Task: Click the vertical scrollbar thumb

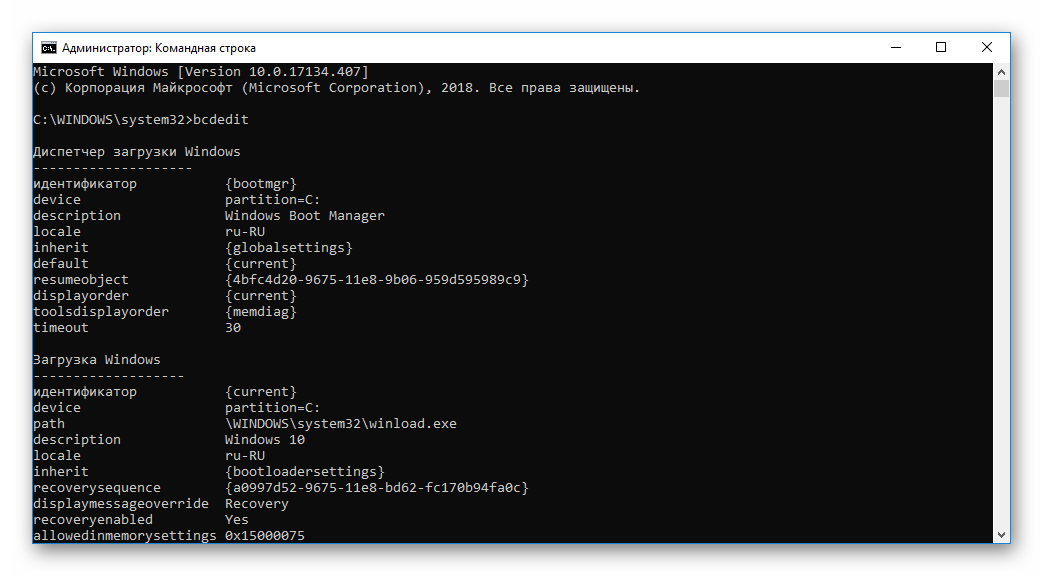Action: click(x=1001, y=88)
